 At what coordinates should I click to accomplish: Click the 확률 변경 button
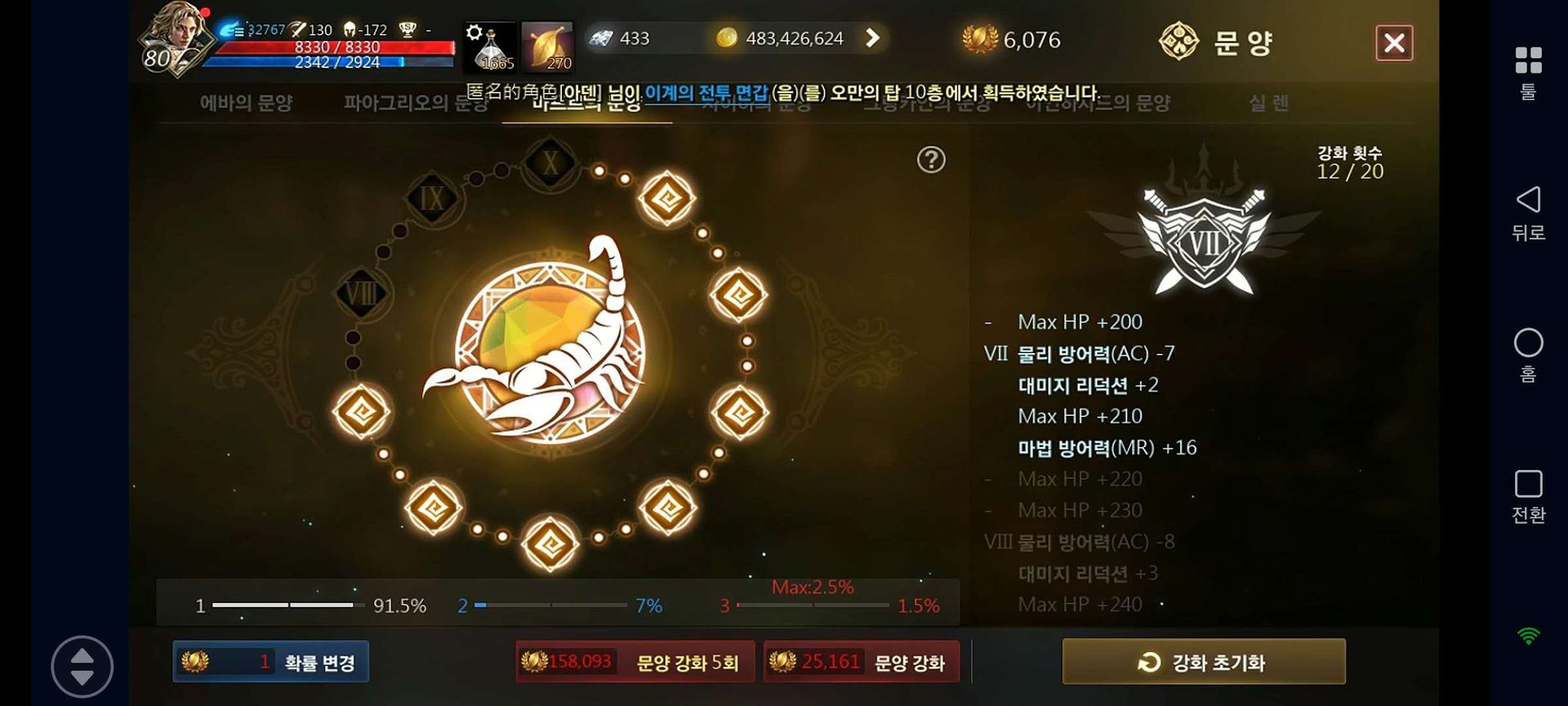[270, 662]
